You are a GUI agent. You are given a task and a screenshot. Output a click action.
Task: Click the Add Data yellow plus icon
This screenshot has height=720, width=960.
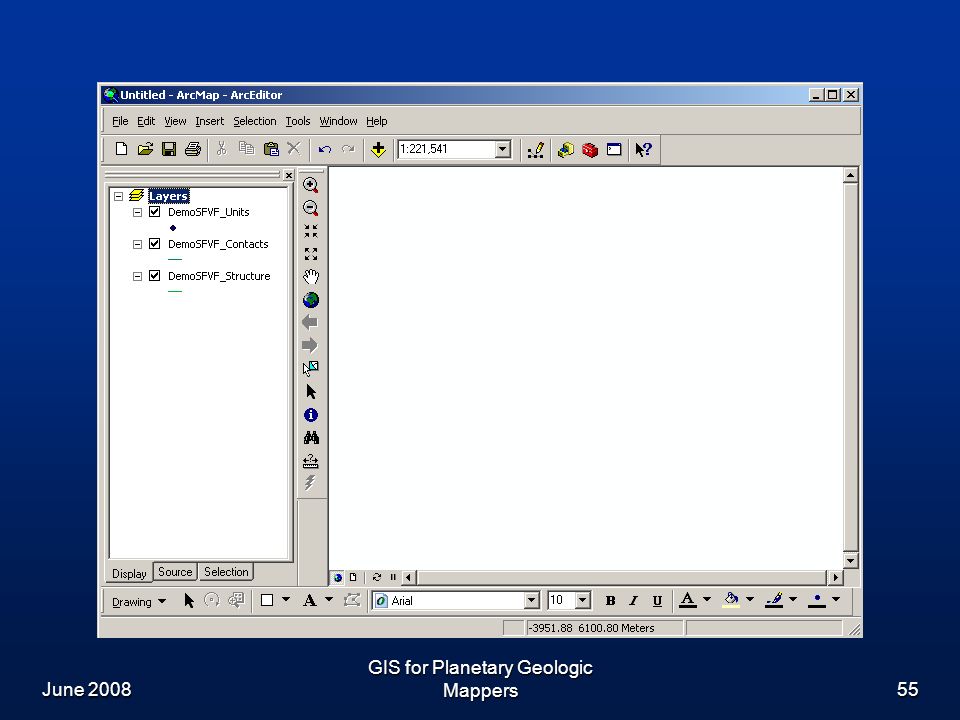(378, 149)
